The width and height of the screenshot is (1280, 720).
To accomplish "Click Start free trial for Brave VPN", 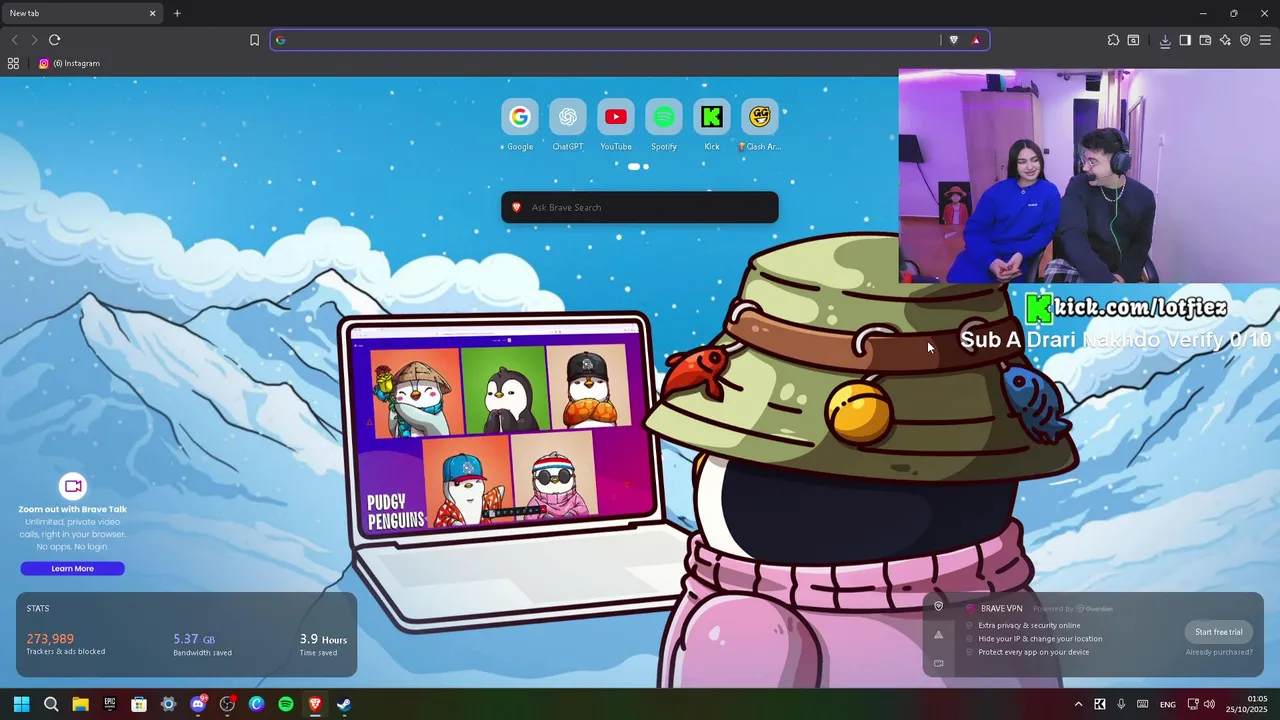I will click(1218, 632).
